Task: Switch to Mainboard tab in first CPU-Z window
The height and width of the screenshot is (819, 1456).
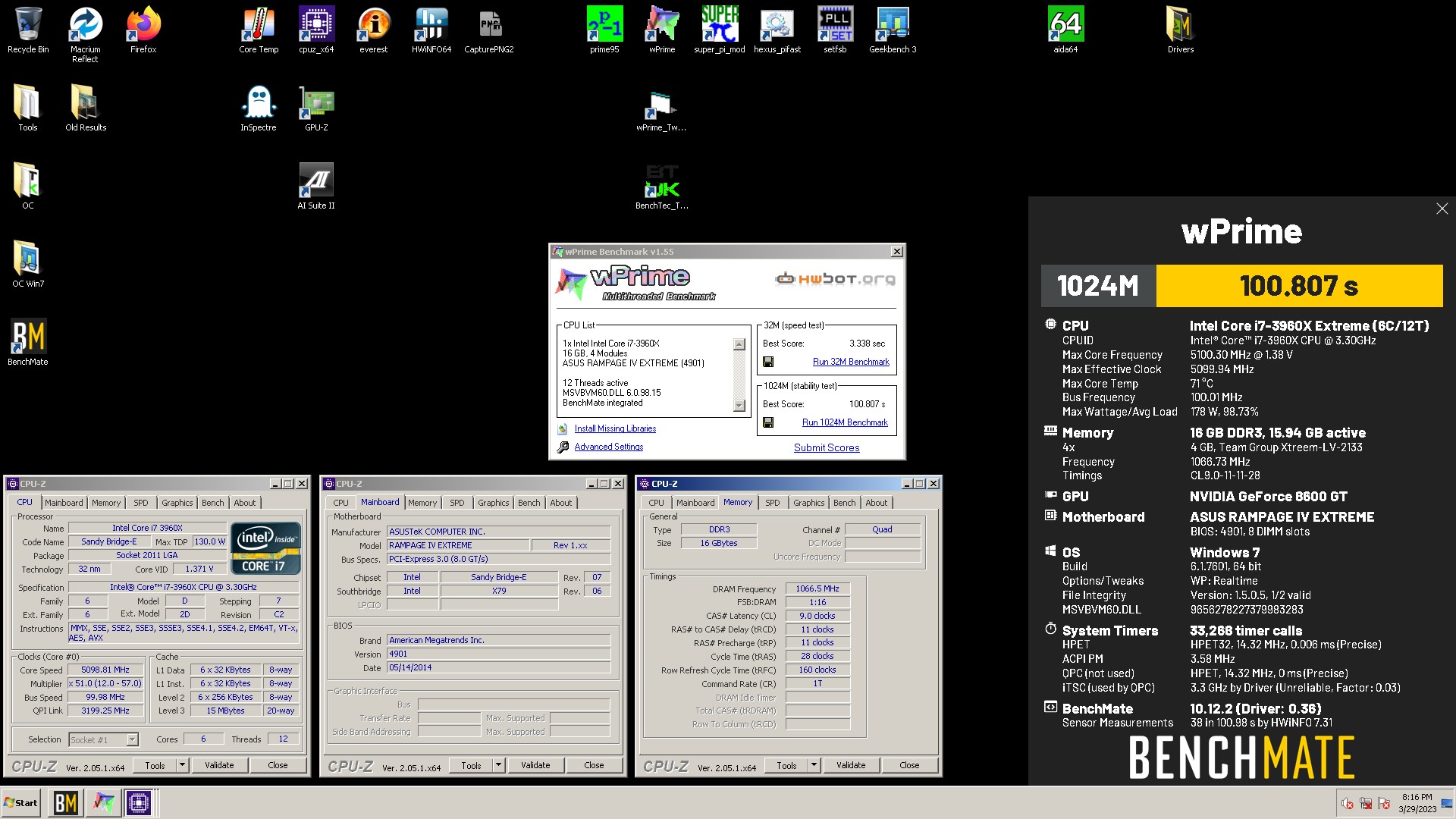Action: tap(64, 503)
